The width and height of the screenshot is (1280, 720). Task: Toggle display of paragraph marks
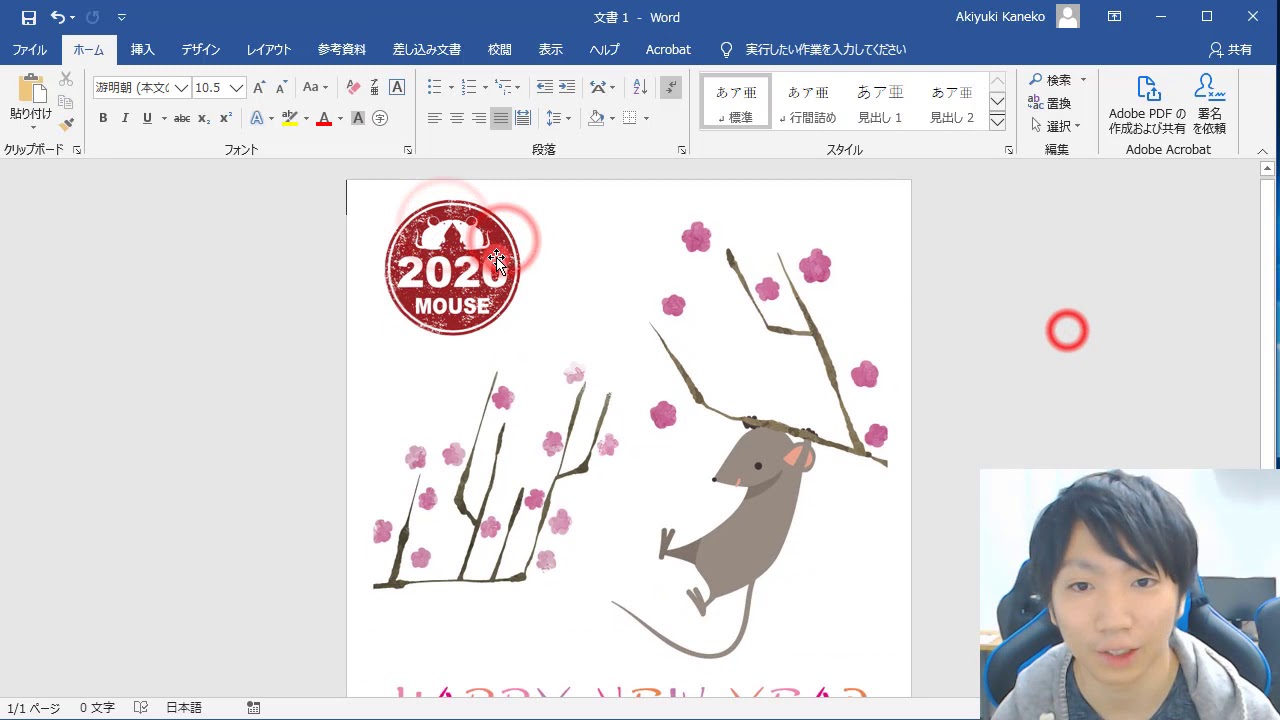point(669,87)
